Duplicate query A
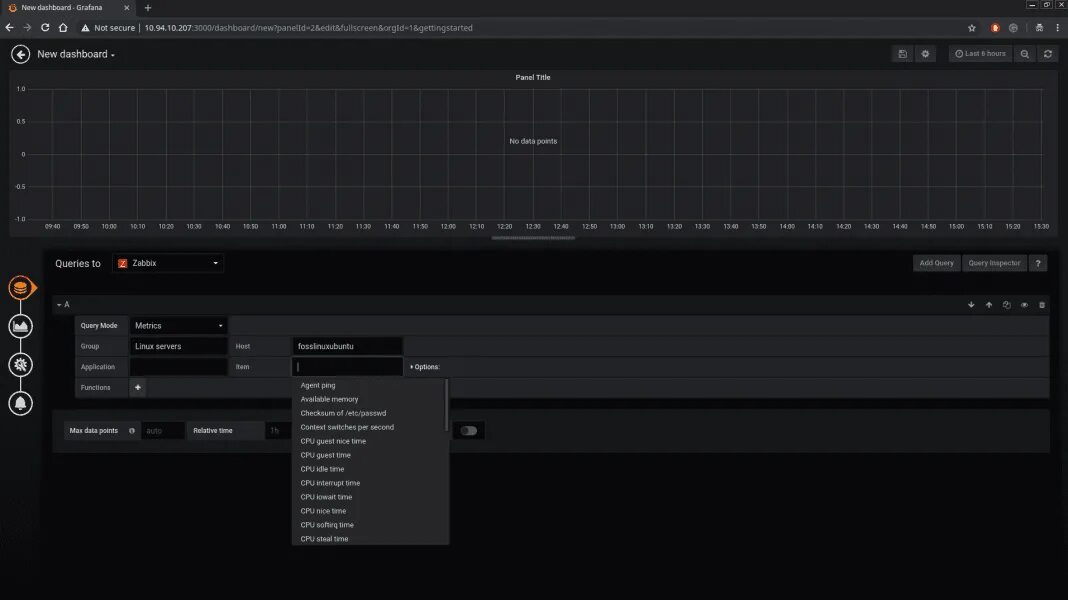The image size is (1068, 600). 1007,305
